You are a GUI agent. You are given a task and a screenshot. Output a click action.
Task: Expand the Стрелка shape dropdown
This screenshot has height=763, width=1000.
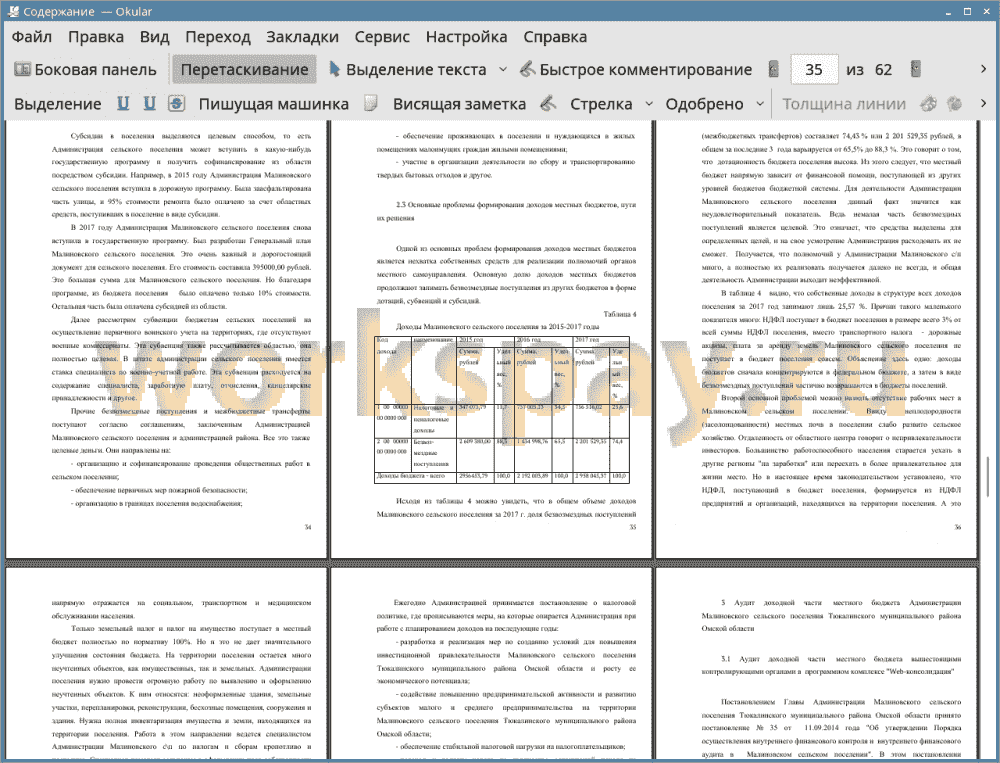pos(649,104)
